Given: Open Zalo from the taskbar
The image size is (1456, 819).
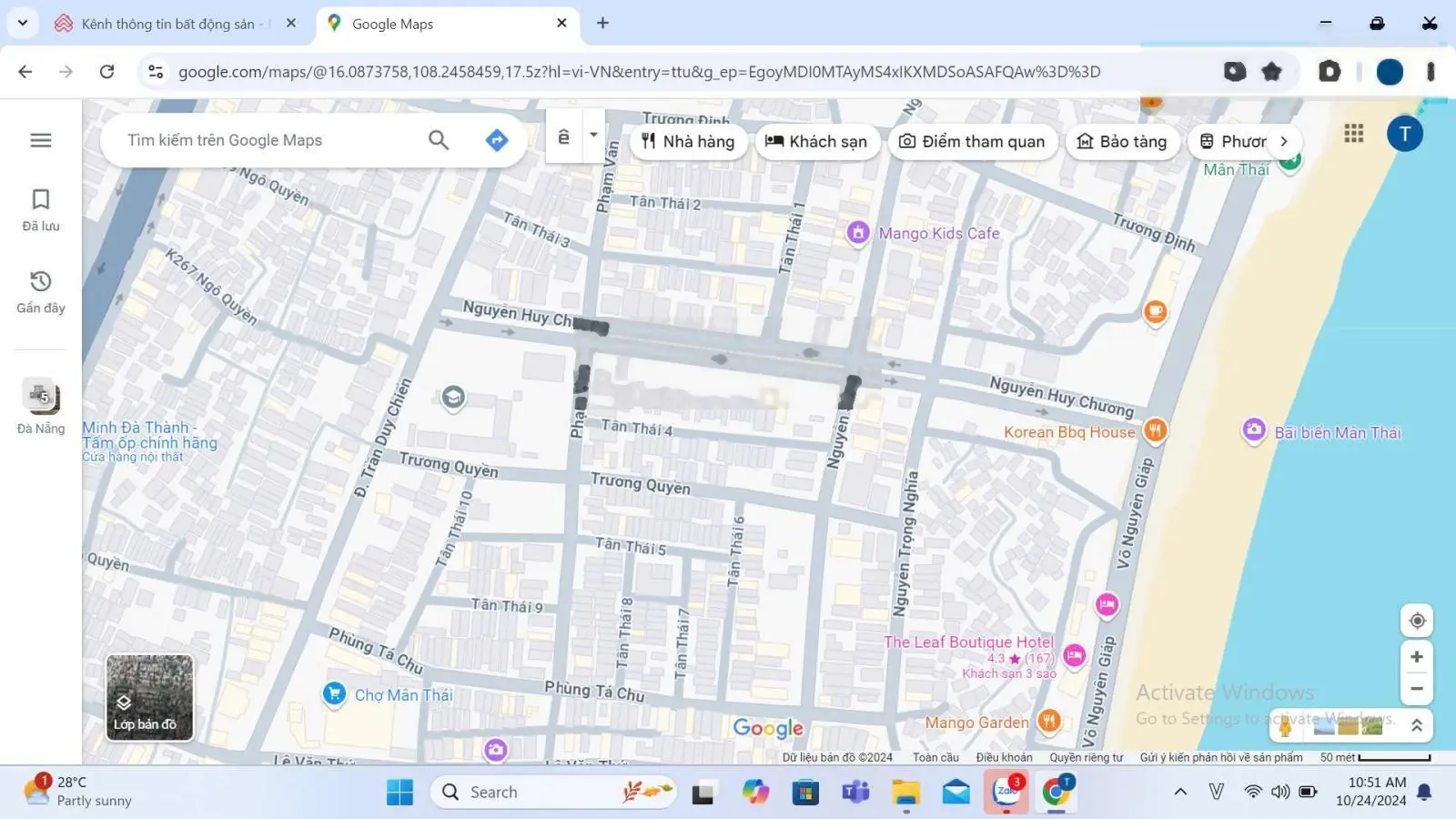Looking at the screenshot, I should click(x=1006, y=791).
